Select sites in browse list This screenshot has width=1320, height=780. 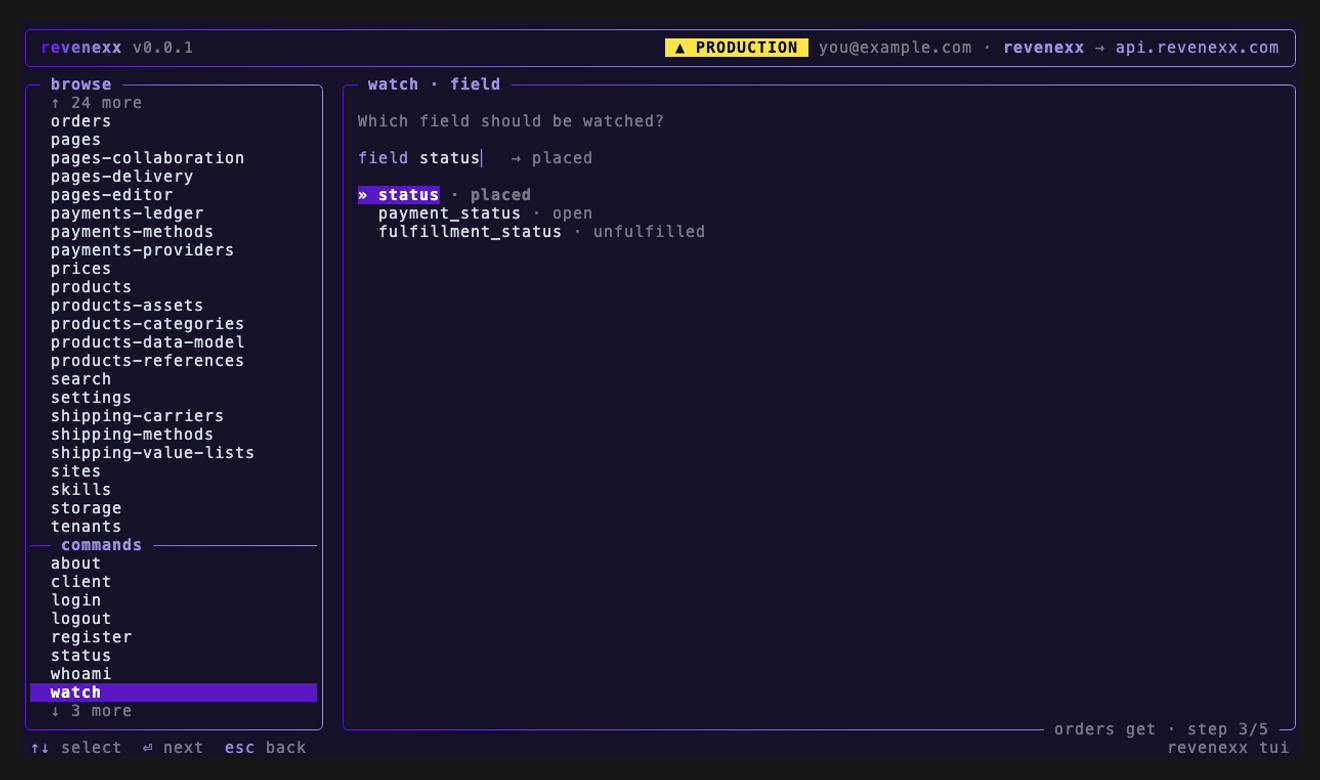click(x=76, y=471)
